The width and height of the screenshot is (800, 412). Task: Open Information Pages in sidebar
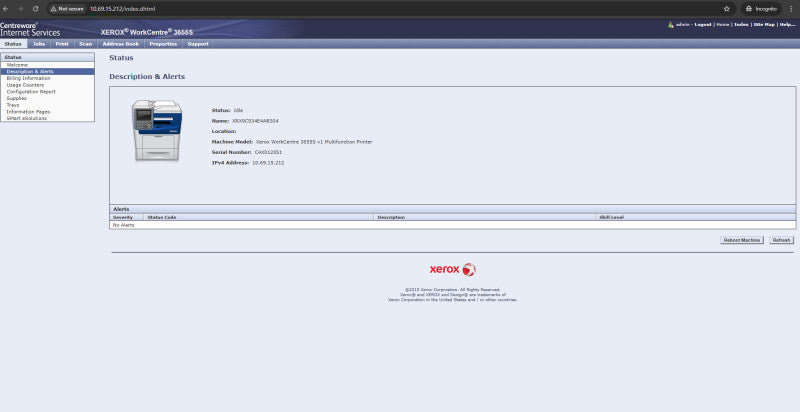pyautogui.click(x=28, y=112)
